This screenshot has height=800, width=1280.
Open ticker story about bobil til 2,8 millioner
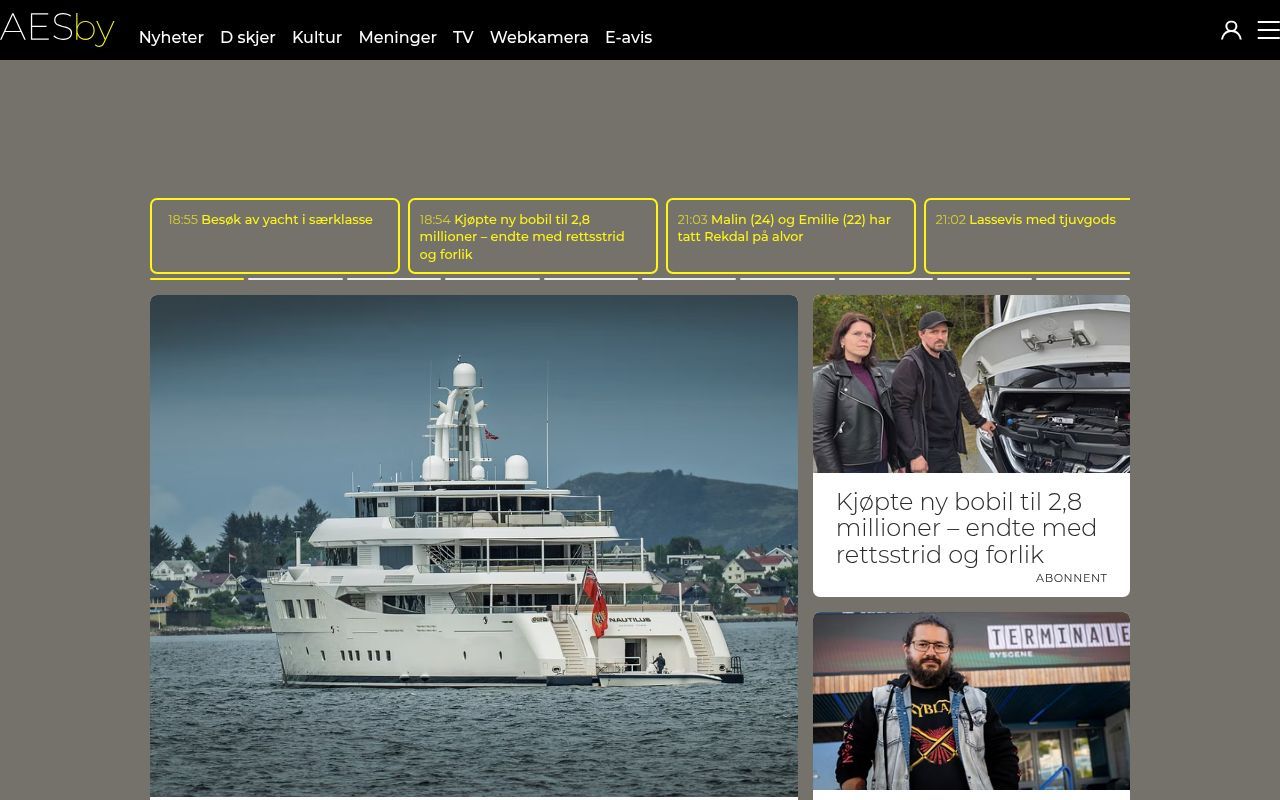tap(533, 236)
